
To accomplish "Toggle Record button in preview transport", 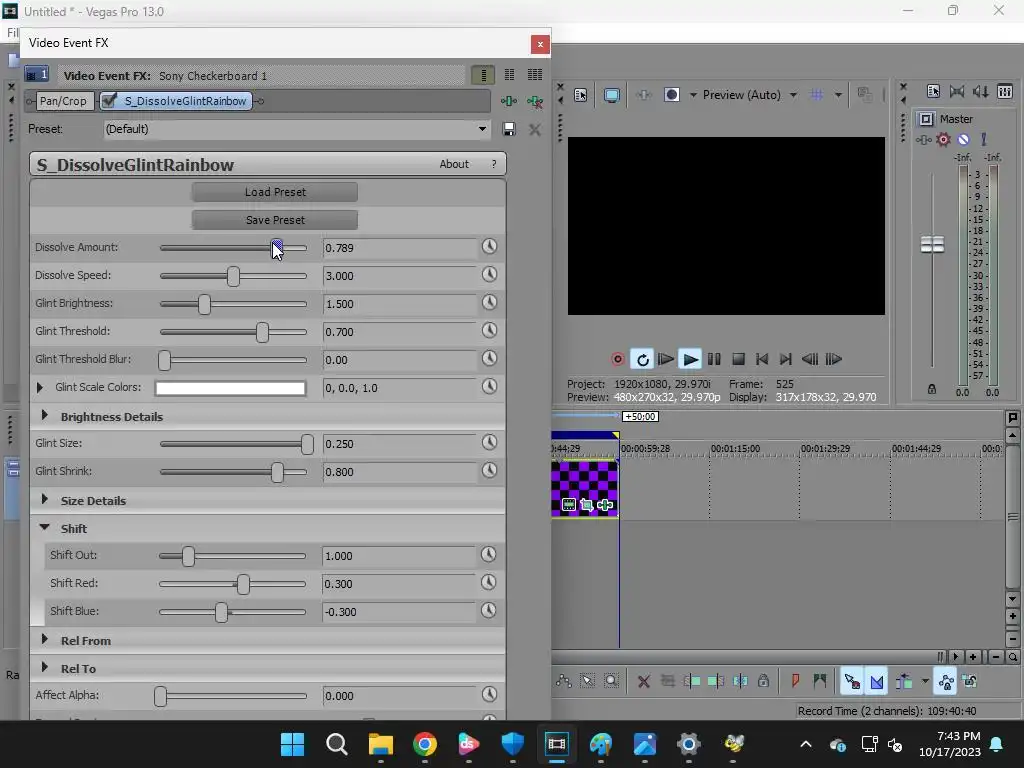I will click(x=617, y=359).
